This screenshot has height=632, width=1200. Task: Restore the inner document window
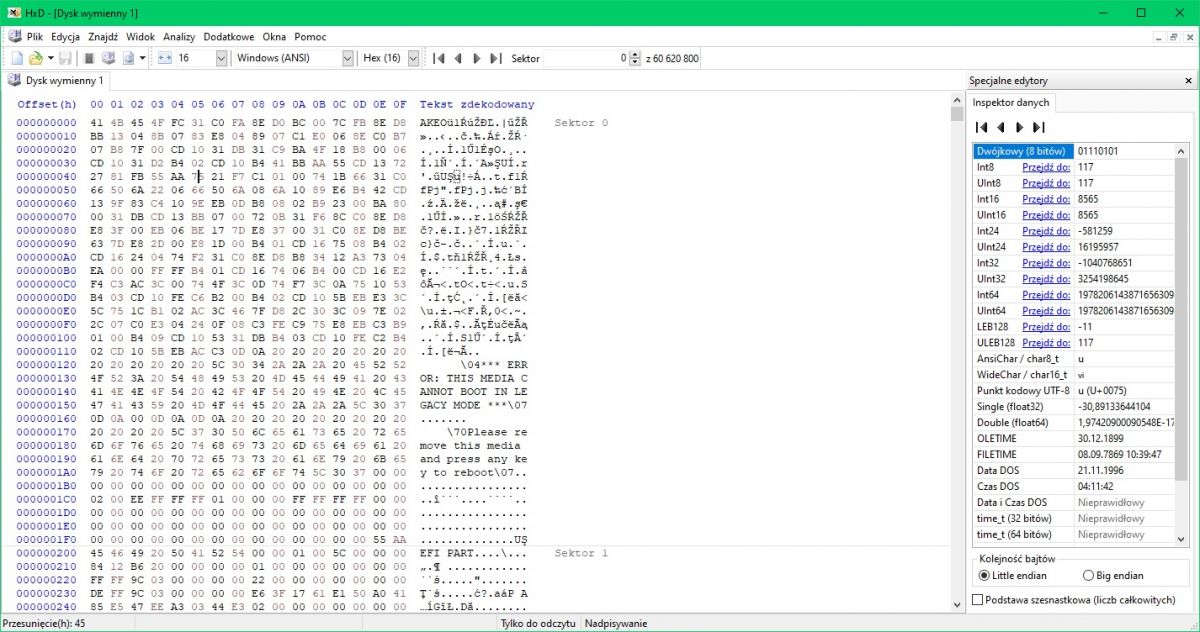(1173, 36)
